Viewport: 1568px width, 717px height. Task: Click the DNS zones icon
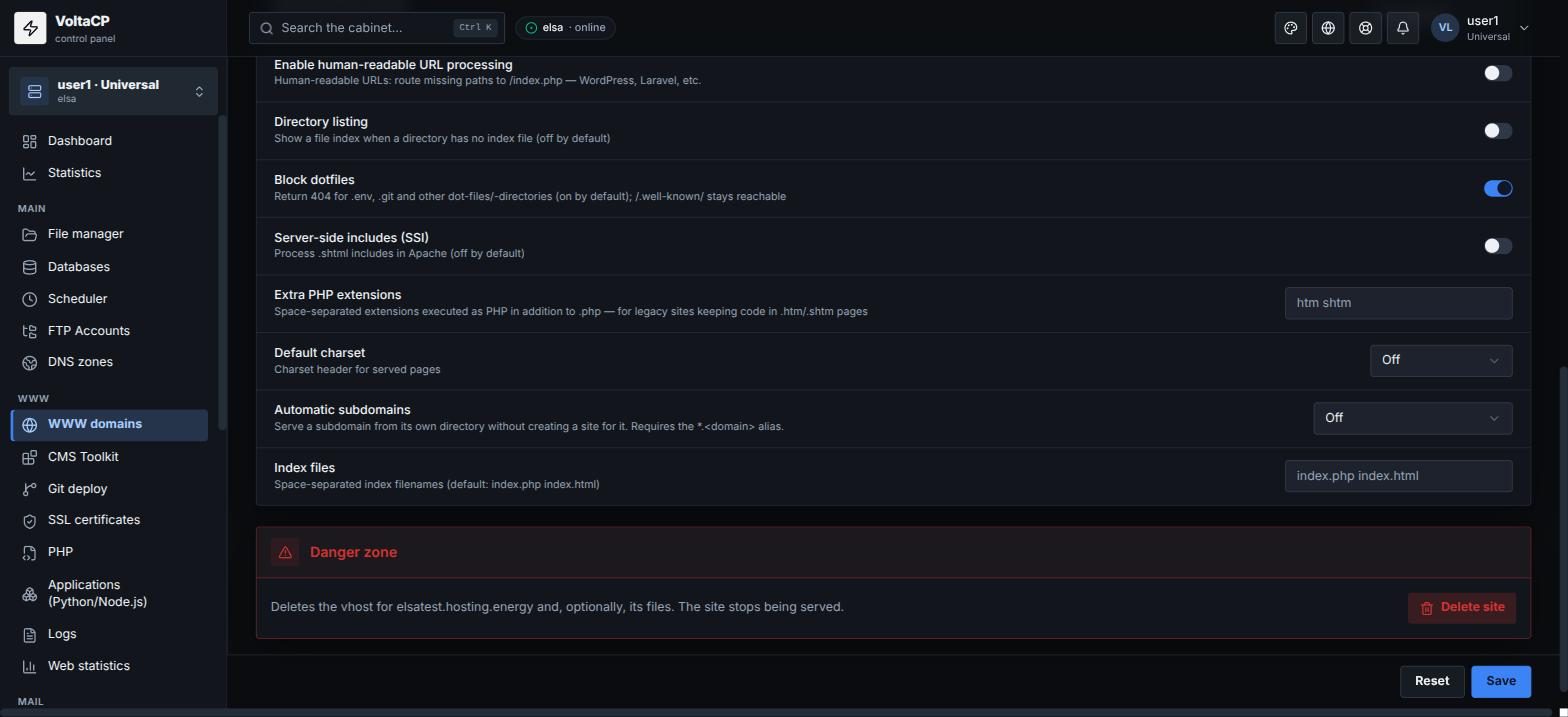(x=30, y=362)
